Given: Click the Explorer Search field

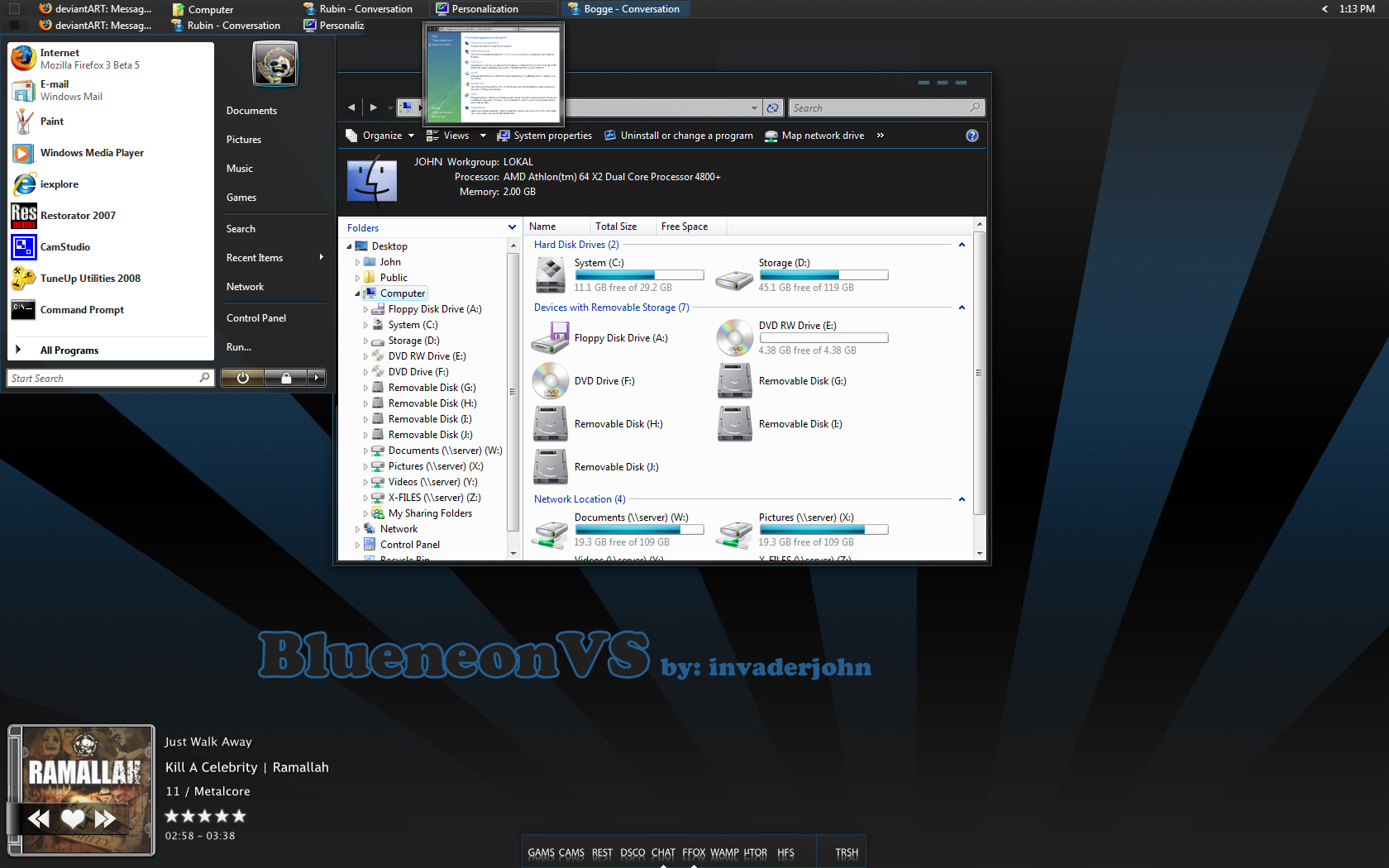Looking at the screenshot, I should coord(887,108).
